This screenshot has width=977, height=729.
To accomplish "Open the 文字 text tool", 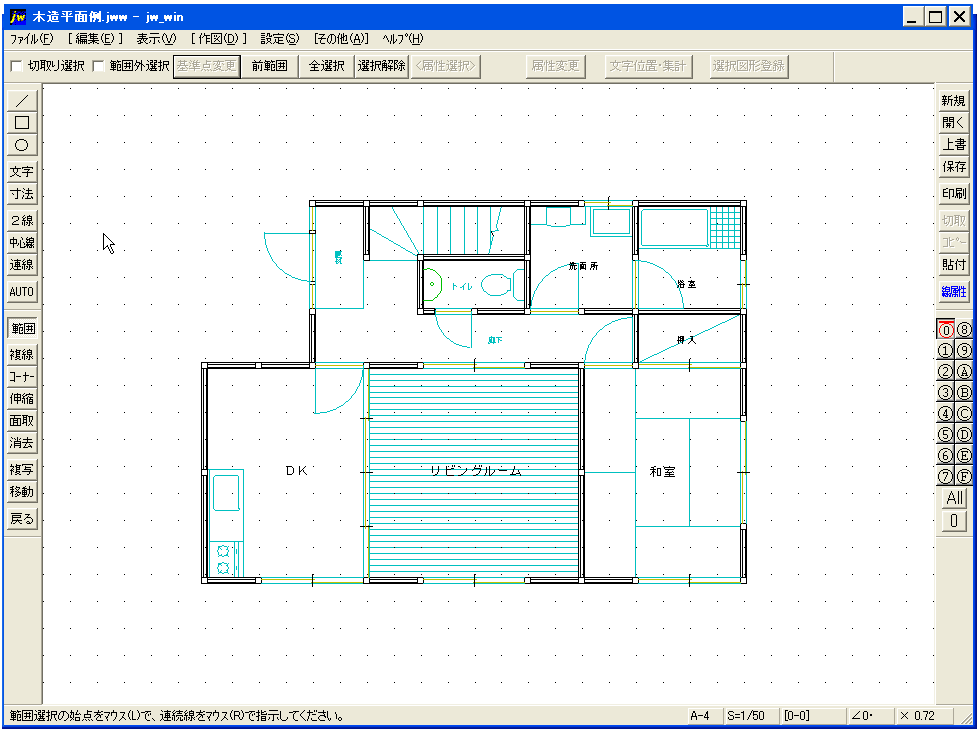I will point(22,171).
